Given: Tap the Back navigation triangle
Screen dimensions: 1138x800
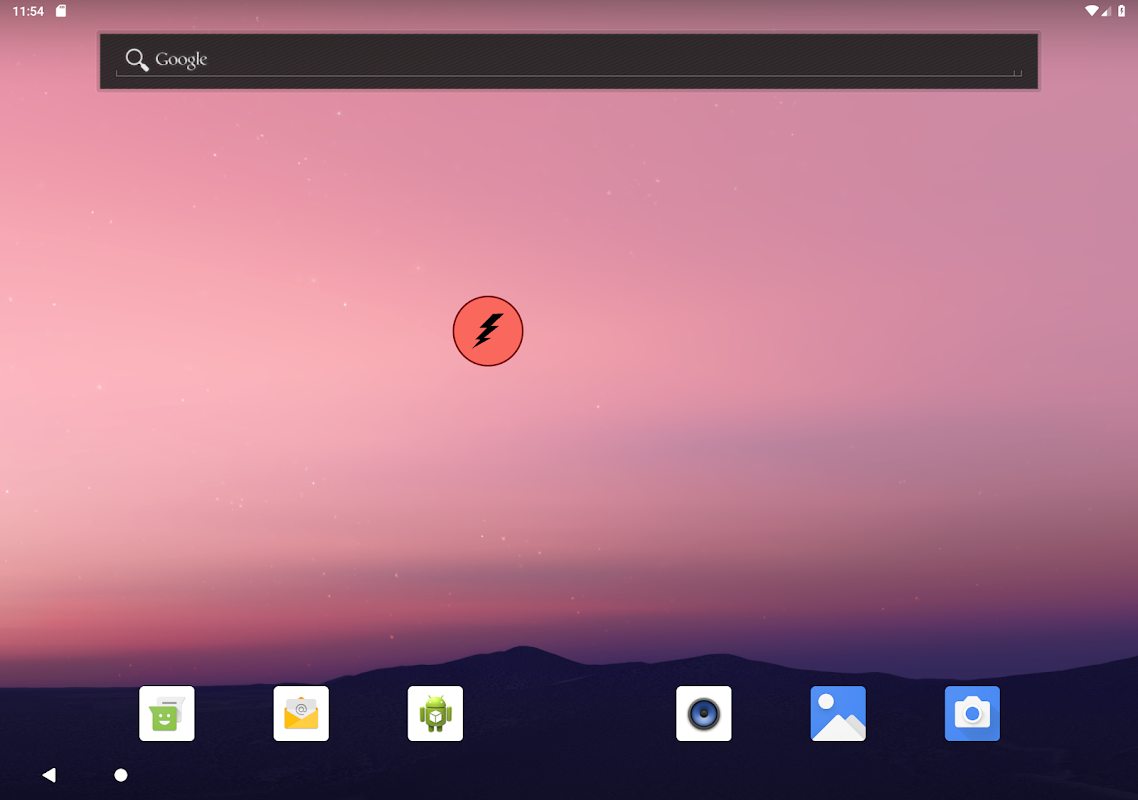Looking at the screenshot, I should [x=49, y=775].
